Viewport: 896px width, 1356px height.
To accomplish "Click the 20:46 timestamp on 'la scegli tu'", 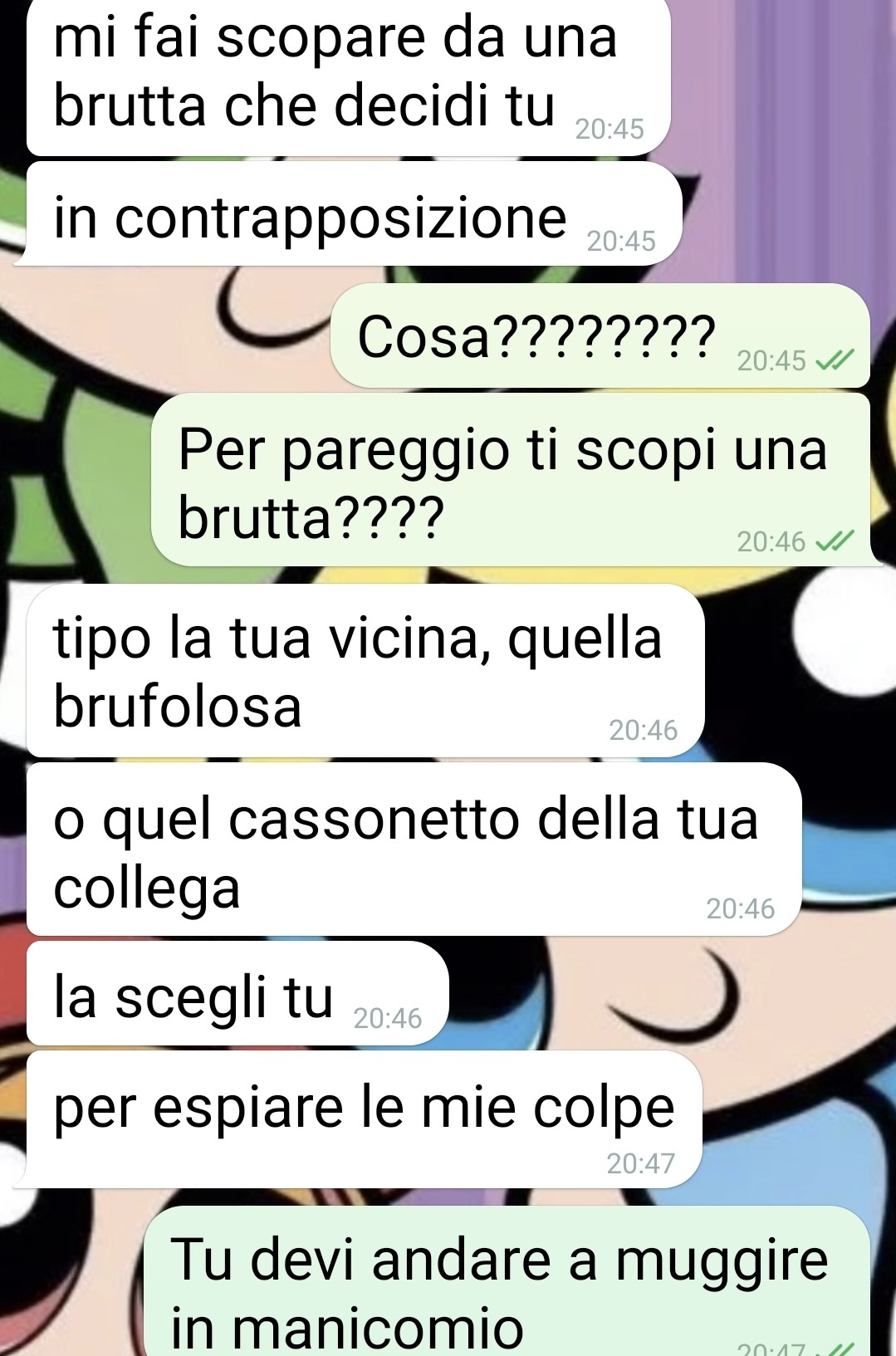I will 388,1018.
